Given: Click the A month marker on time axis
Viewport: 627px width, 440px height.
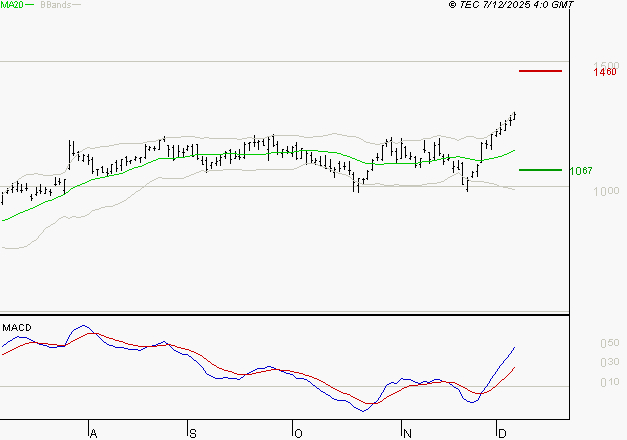Looking at the screenshot, I should click(x=93, y=433).
